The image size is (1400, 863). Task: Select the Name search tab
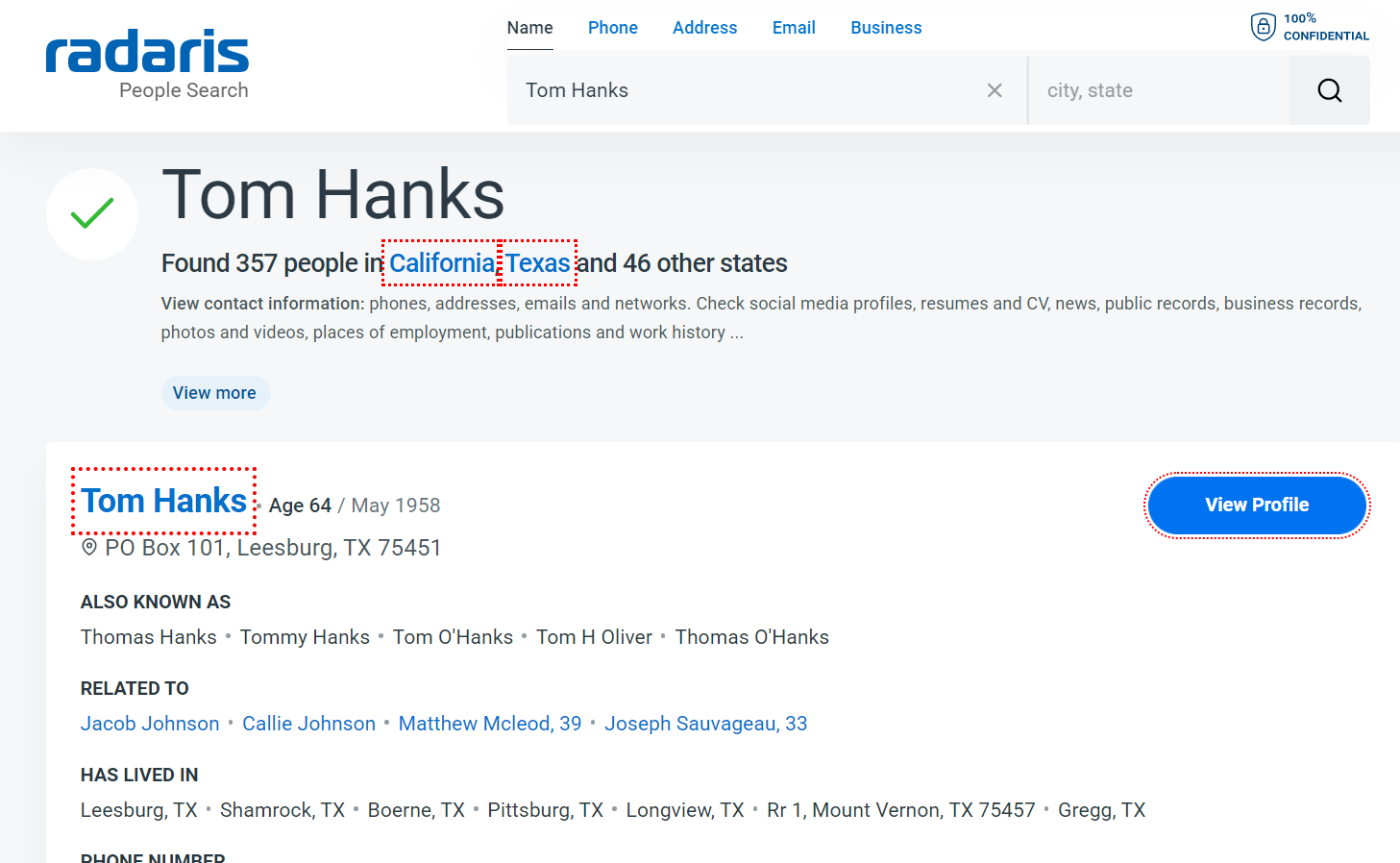[529, 28]
